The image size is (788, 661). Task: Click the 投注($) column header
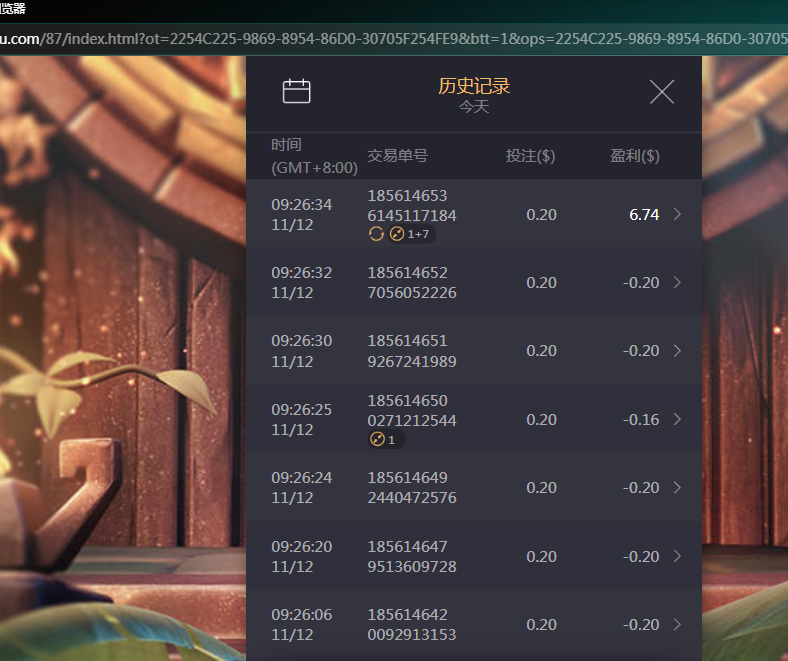point(530,156)
